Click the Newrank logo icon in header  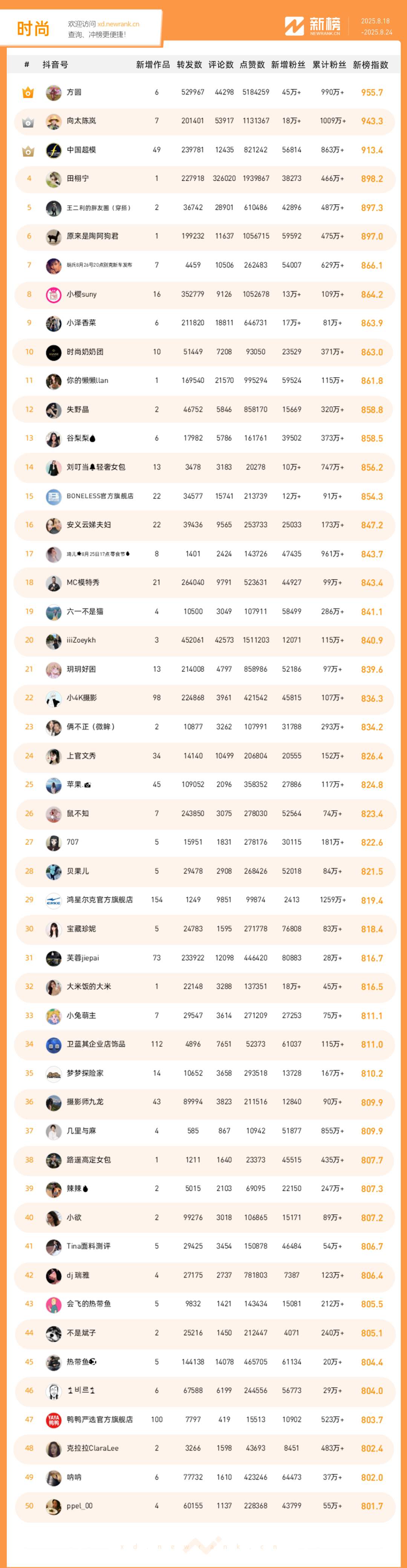coord(294,26)
